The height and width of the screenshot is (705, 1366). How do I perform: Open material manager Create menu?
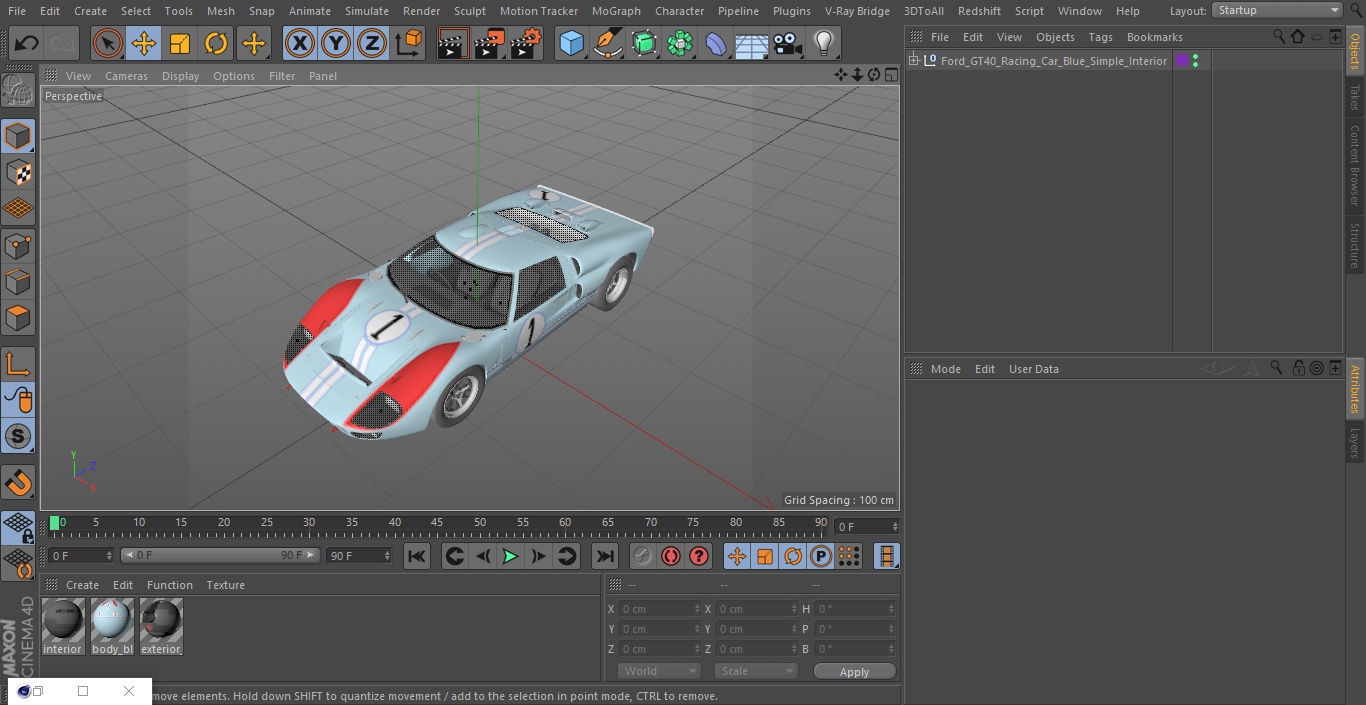point(82,585)
